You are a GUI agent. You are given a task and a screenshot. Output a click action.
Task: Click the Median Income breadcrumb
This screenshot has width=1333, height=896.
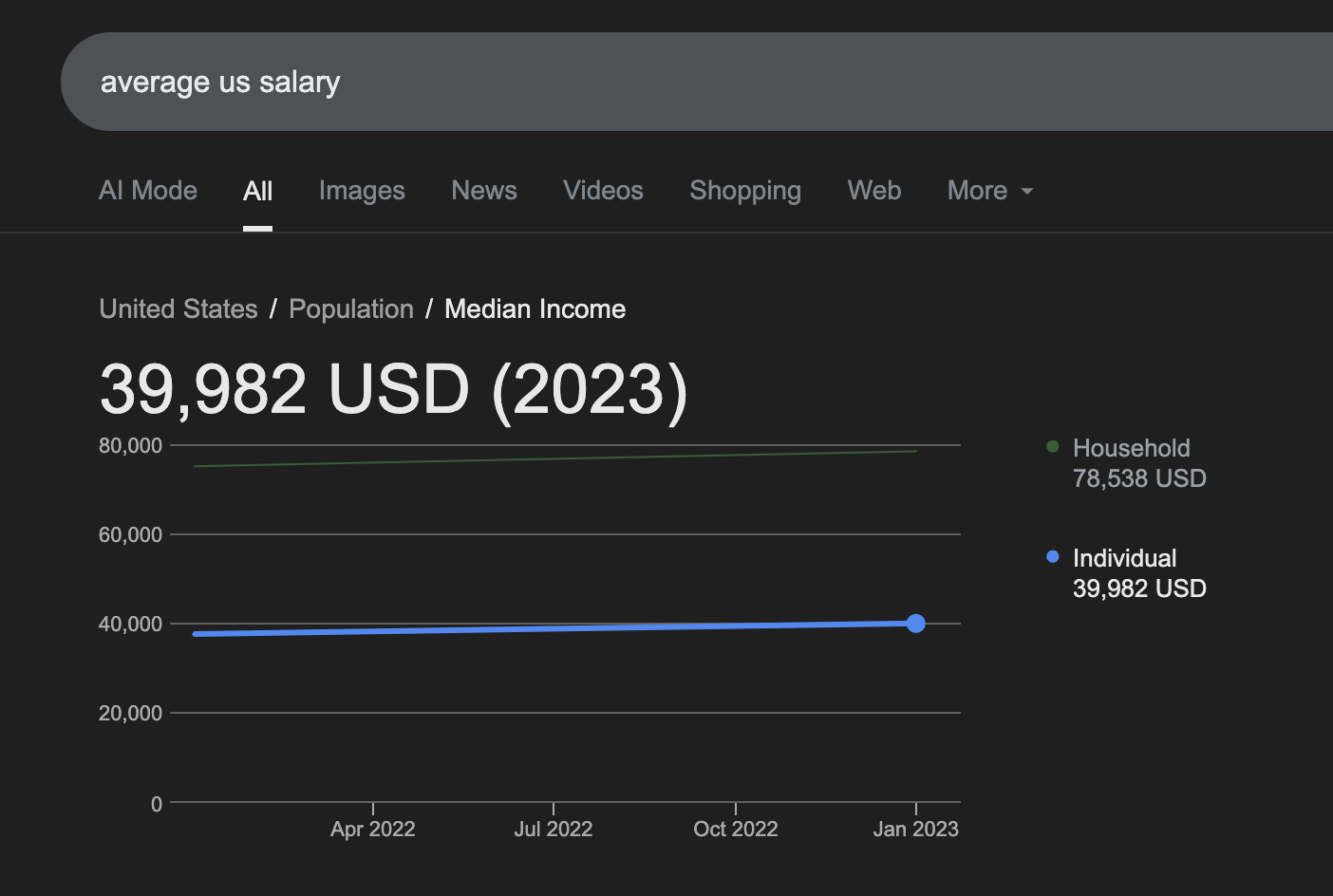point(535,309)
